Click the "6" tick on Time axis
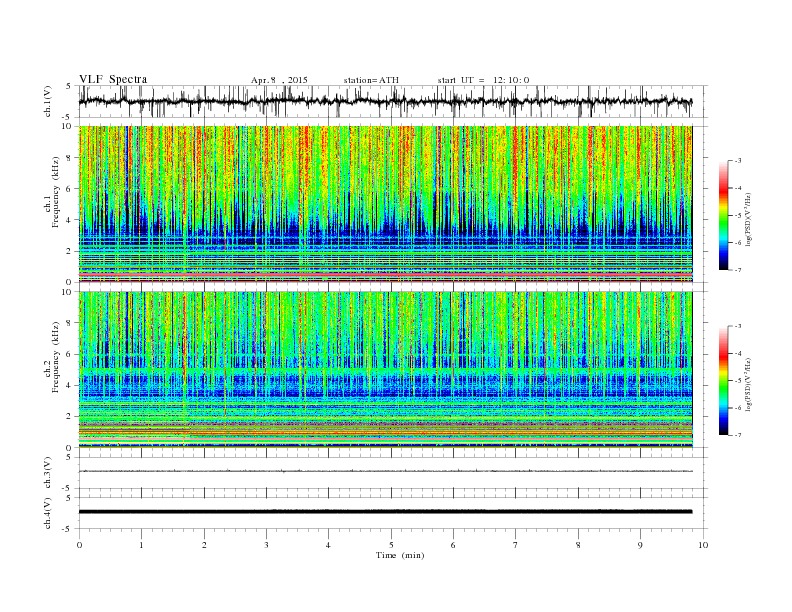The height and width of the screenshot is (612, 792). (453, 545)
